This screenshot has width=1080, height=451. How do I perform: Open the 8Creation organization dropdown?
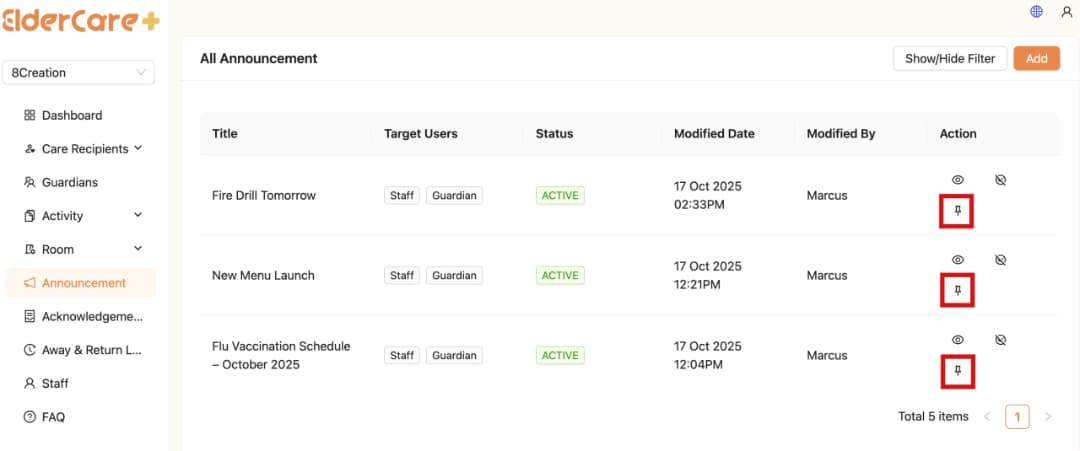[79, 72]
